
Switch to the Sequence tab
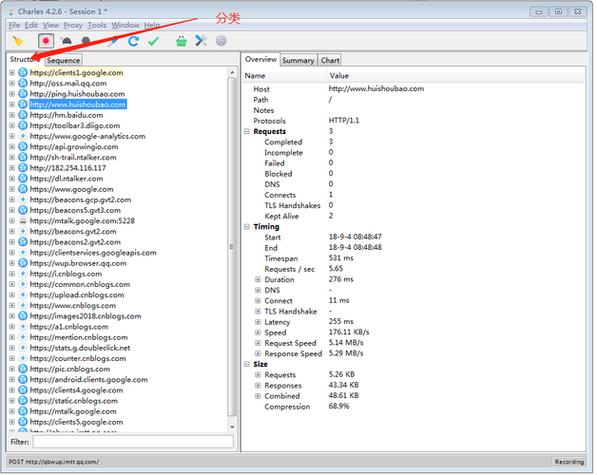pyautogui.click(x=63, y=60)
